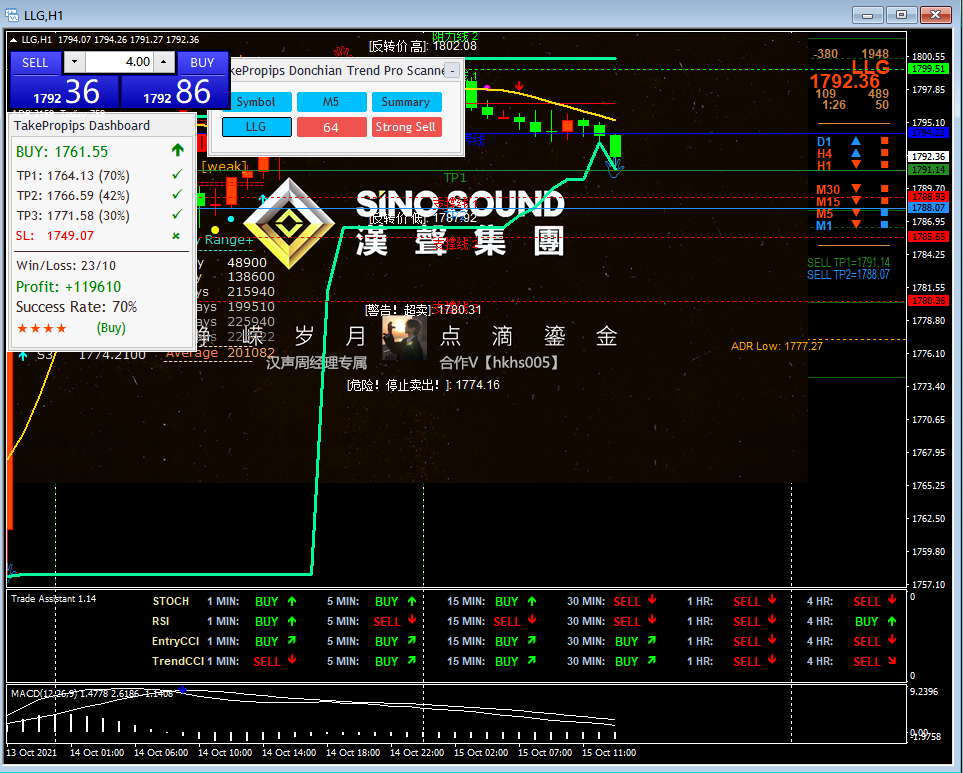Viewport: 963px width, 773px height.
Task: Click the blue hand marker under last candle
Action: pos(615,168)
